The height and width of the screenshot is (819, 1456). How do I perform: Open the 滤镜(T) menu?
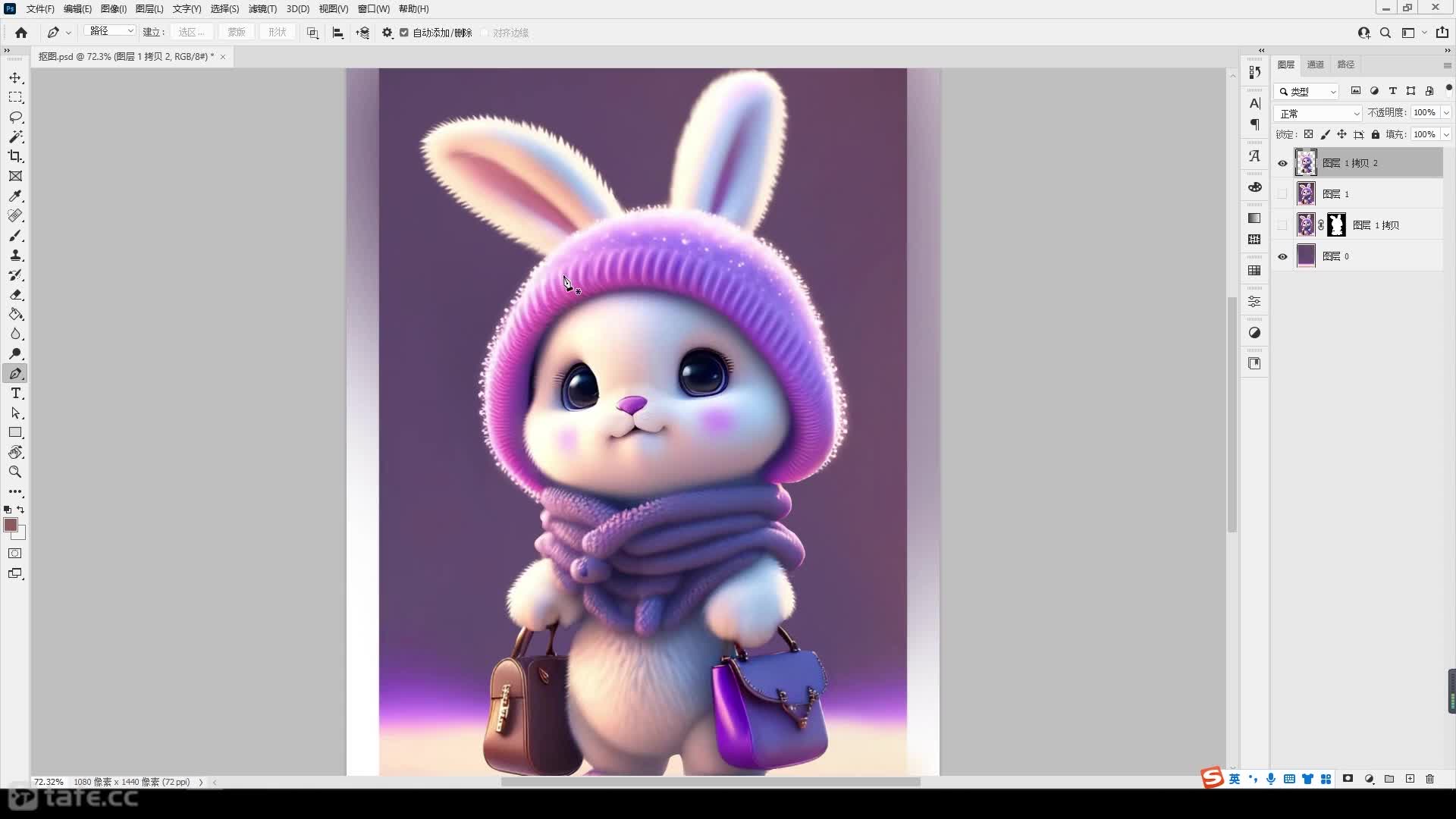pos(262,9)
